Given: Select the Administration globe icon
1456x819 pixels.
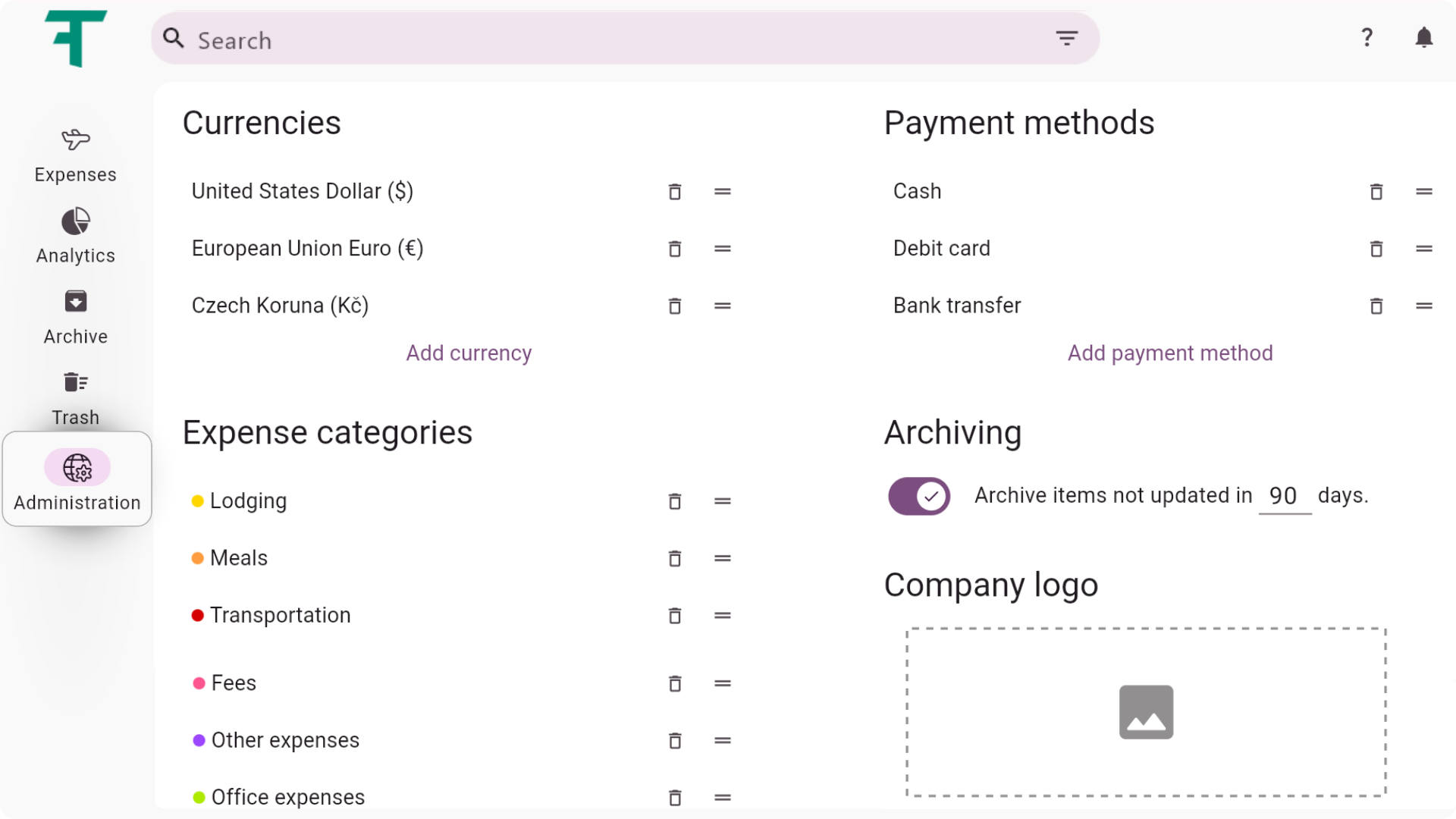Looking at the screenshot, I should [x=77, y=468].
